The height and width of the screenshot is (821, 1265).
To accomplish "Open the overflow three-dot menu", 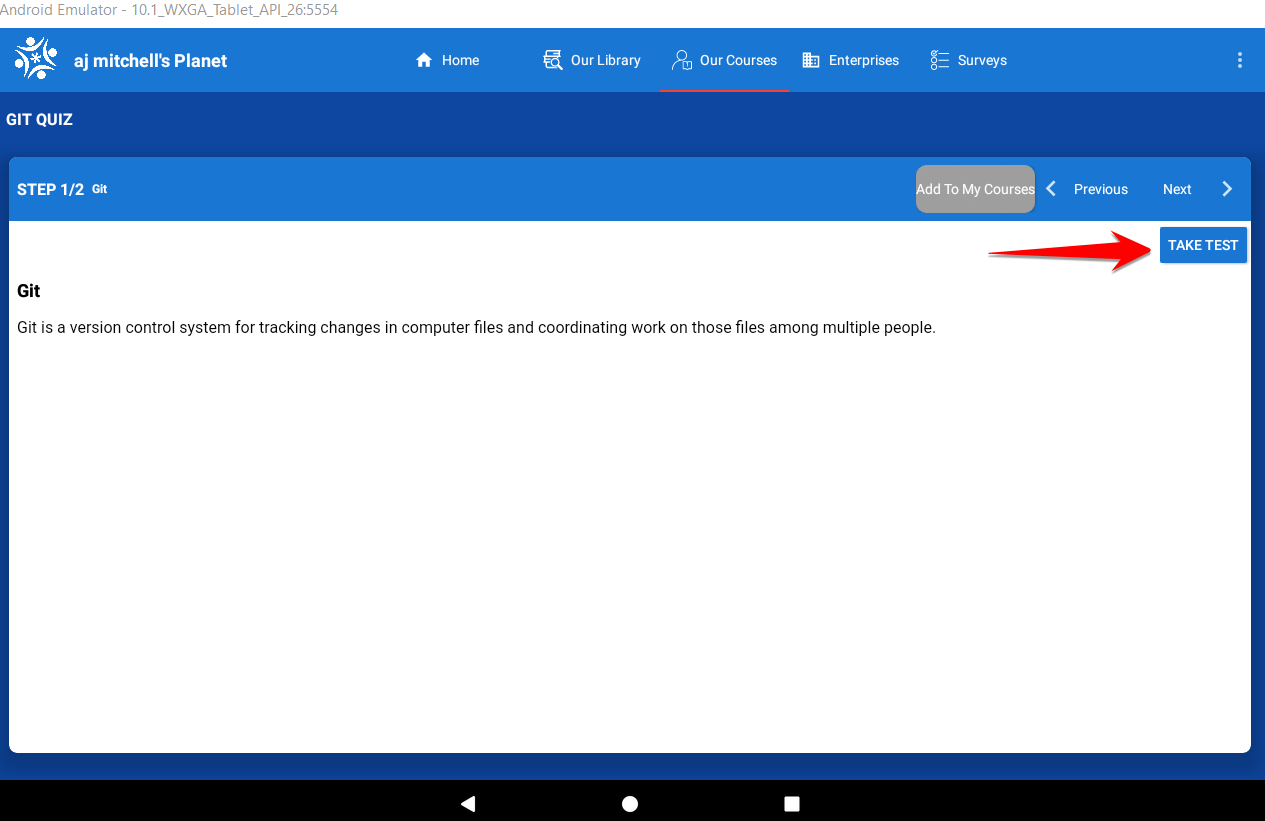I will click(1239, 60).
